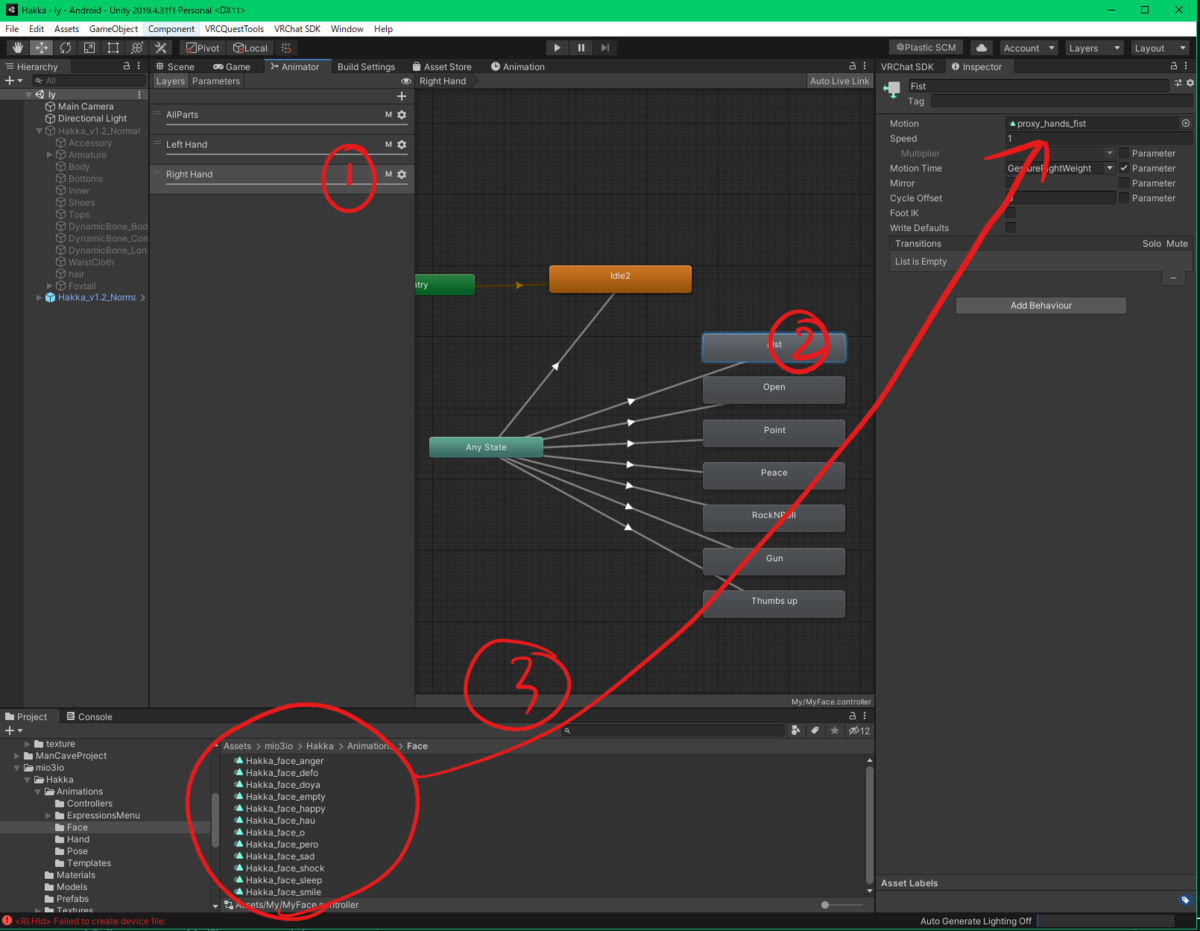Screen dimensions: 1200x931
Task: Open custom editor tools icon
Action: point(161,48)
